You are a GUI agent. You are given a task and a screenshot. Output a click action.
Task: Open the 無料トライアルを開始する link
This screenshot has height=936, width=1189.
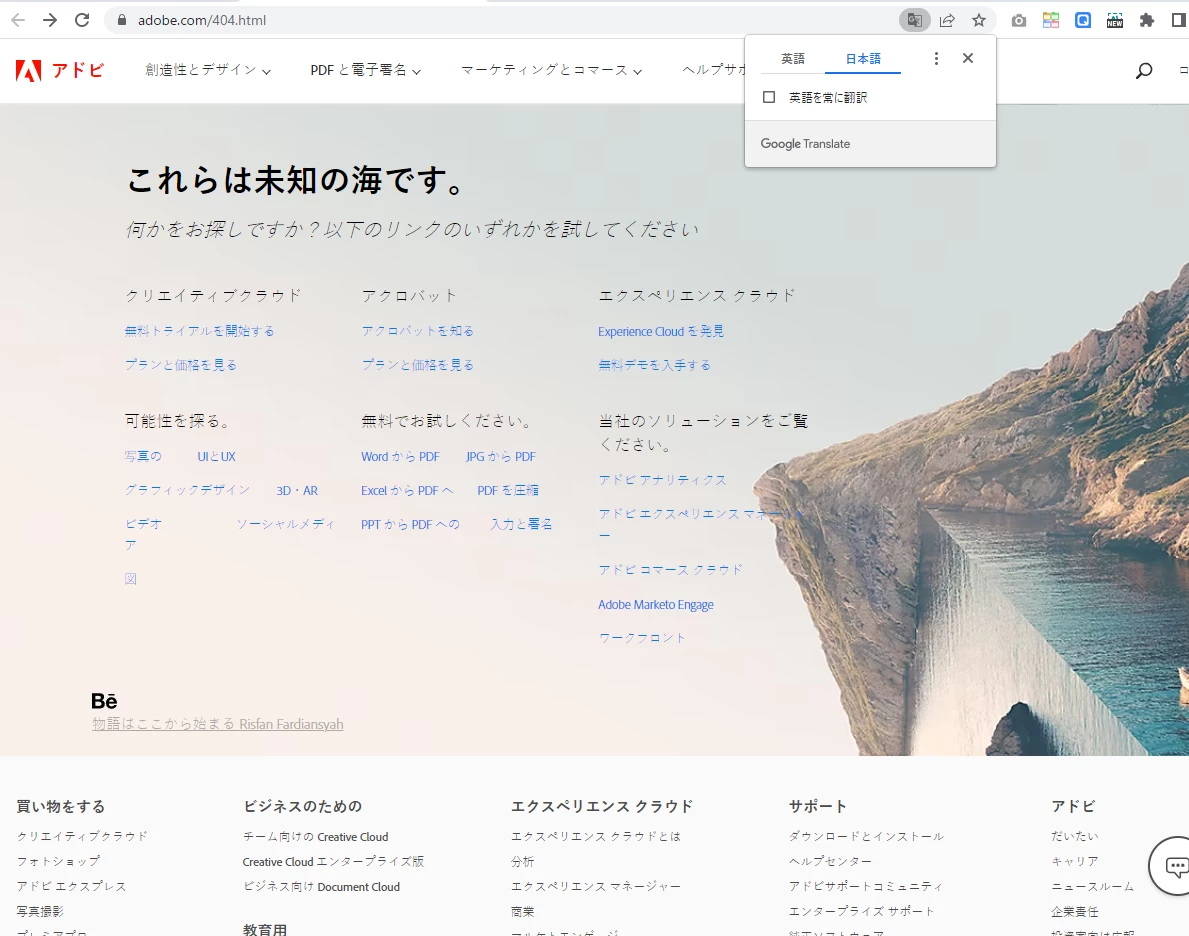pos(199,331)
